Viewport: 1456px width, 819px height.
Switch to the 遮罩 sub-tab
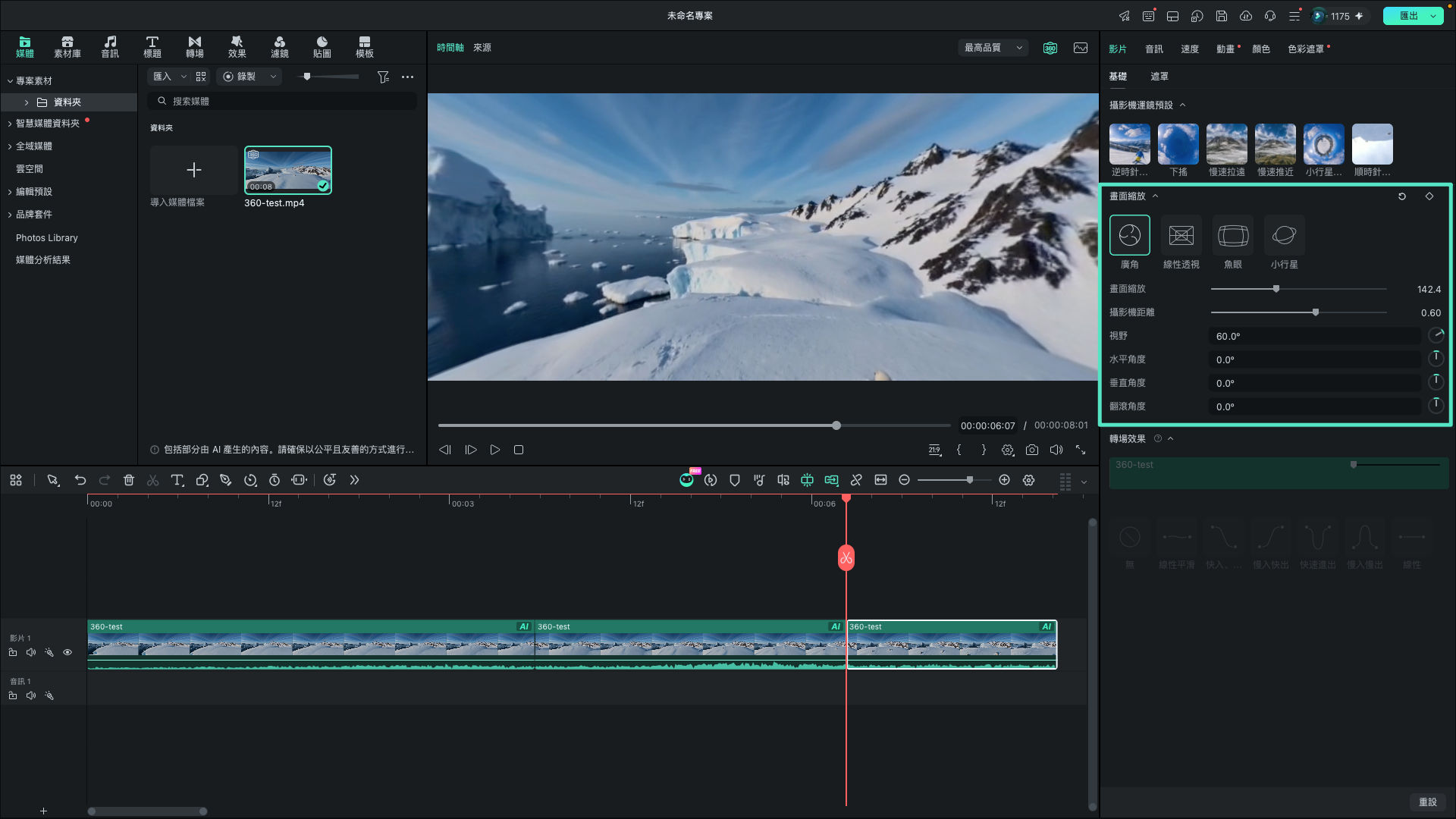click(x=1159, y=77)
